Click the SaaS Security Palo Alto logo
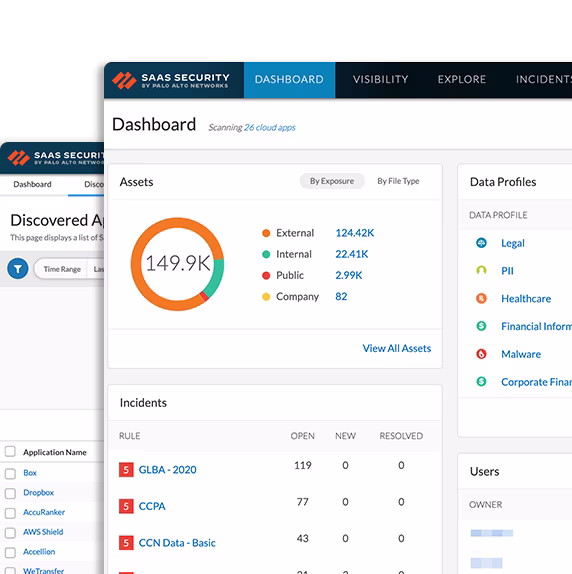Screen dimensions: 572x574 pyautogui.click(x=171, y=80)
